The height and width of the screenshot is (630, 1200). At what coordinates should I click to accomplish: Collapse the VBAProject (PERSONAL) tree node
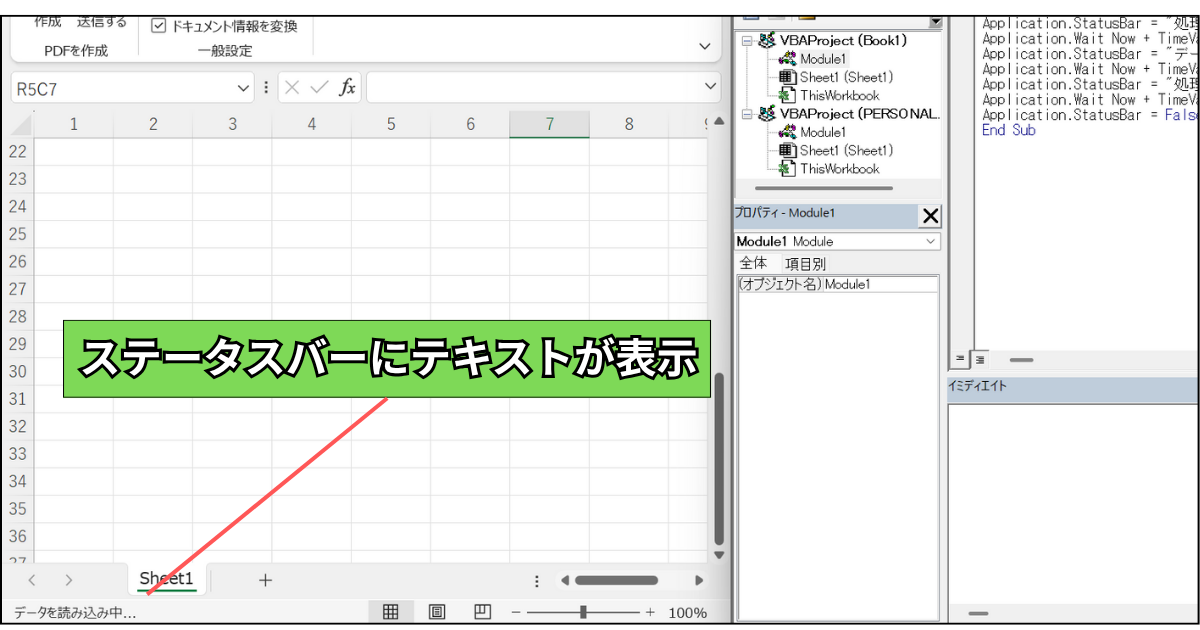[745, 114]
